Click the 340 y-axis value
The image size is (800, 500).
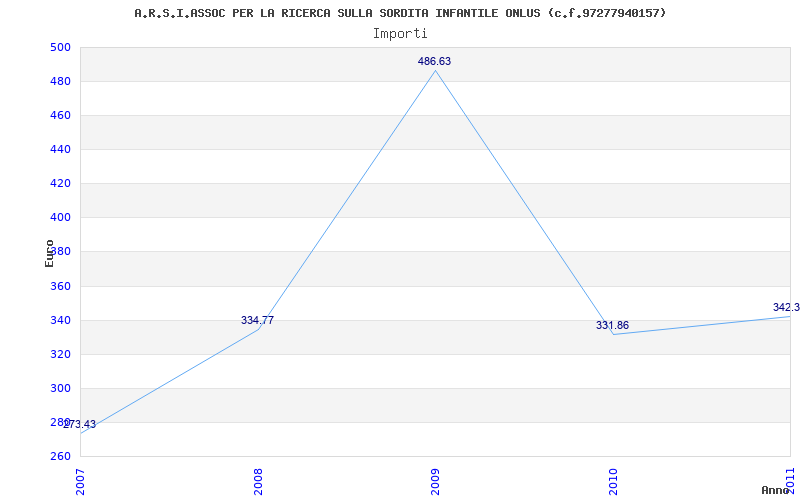60,320
